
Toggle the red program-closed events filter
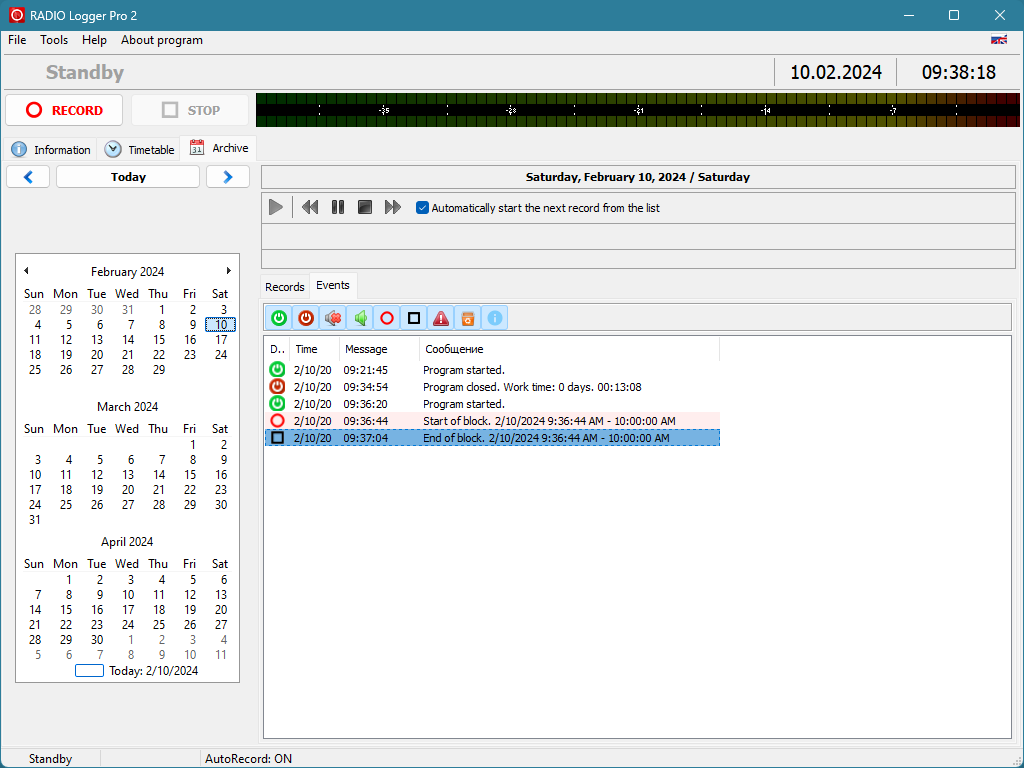[306, 318]
